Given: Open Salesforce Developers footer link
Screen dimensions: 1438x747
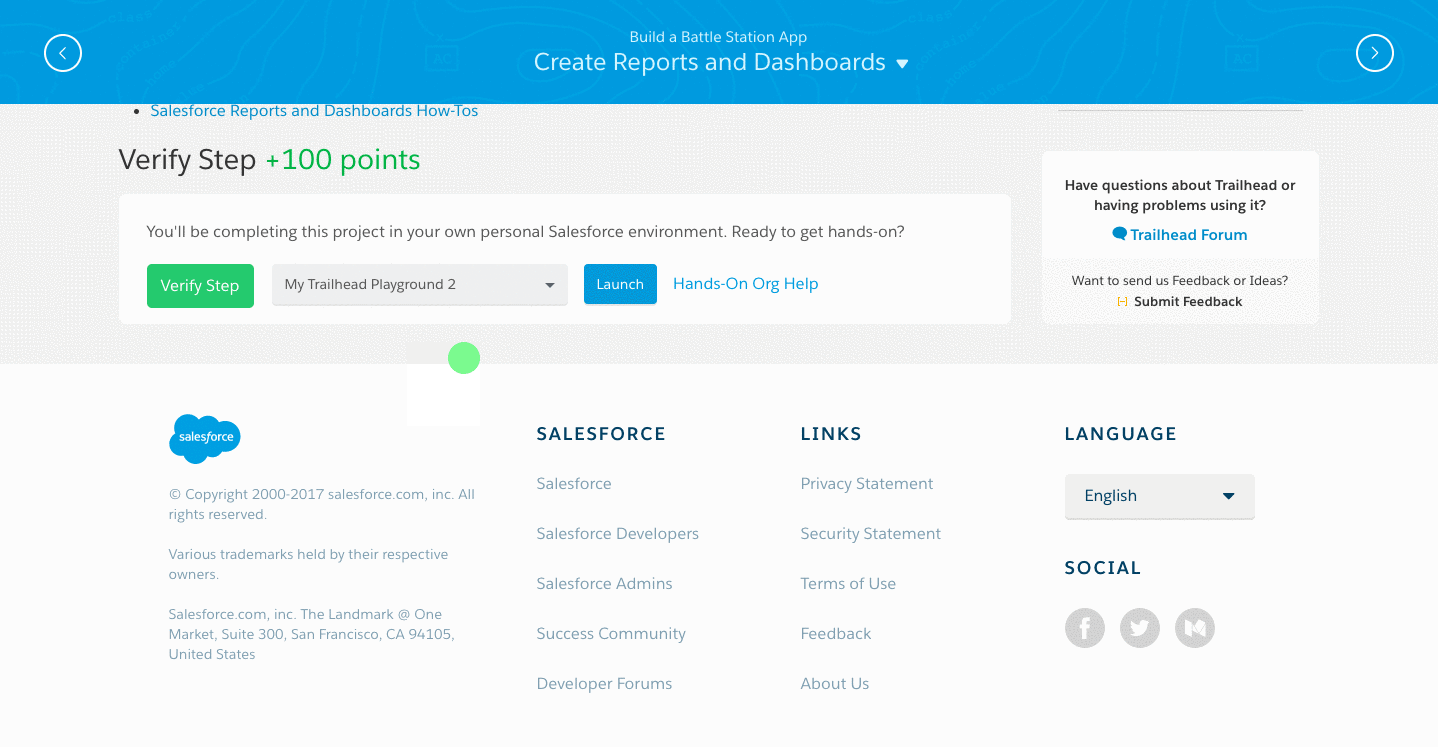Looking at the screenshot, I should point(618,534).
